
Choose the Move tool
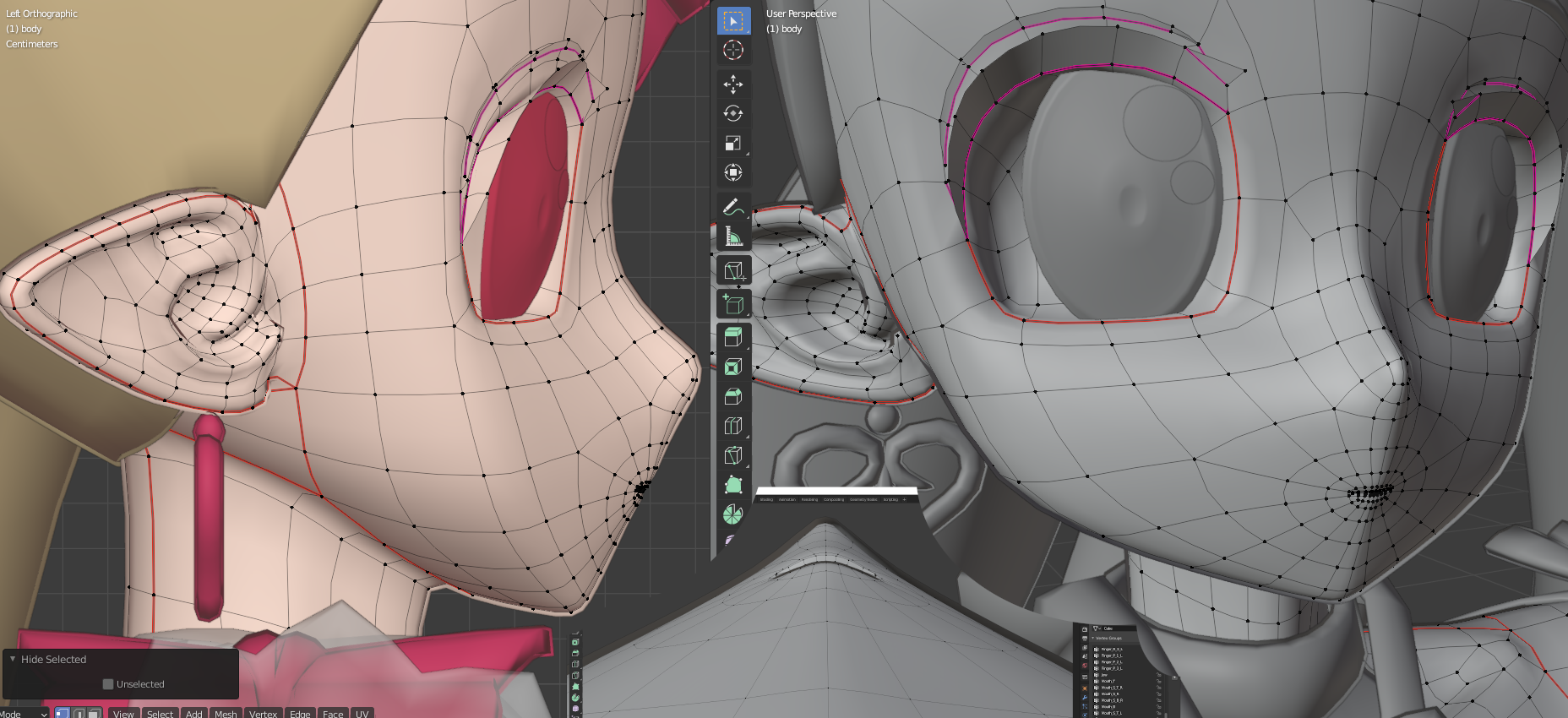(733, 84)
